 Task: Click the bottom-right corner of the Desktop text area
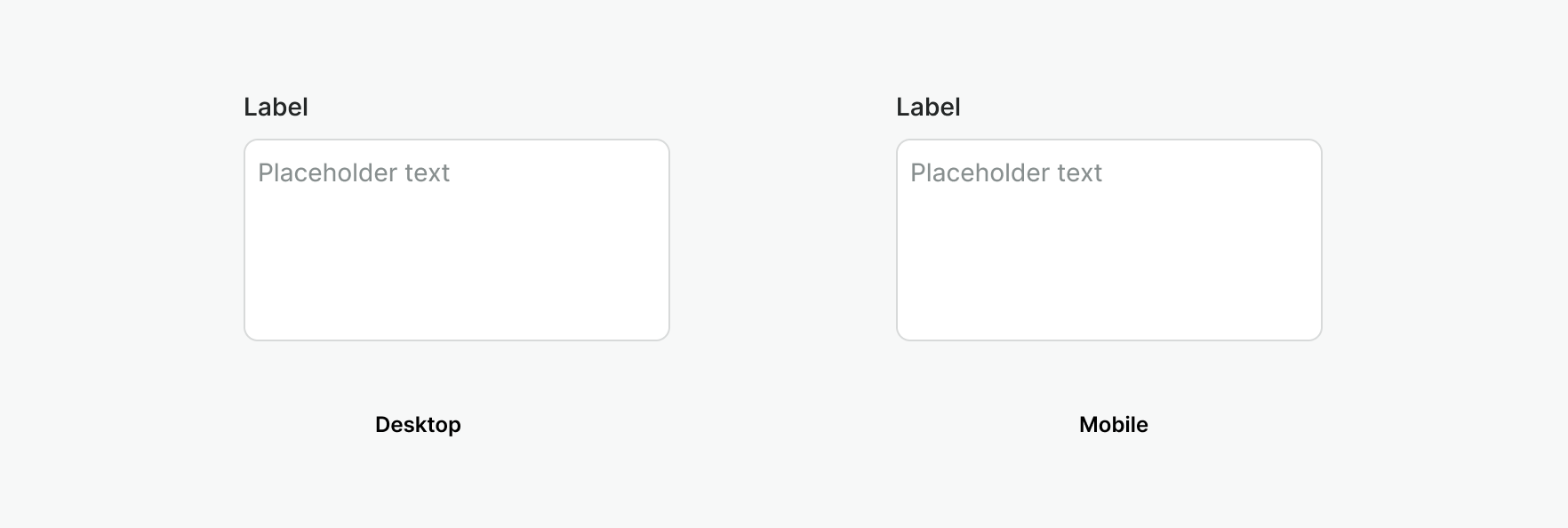658,329
